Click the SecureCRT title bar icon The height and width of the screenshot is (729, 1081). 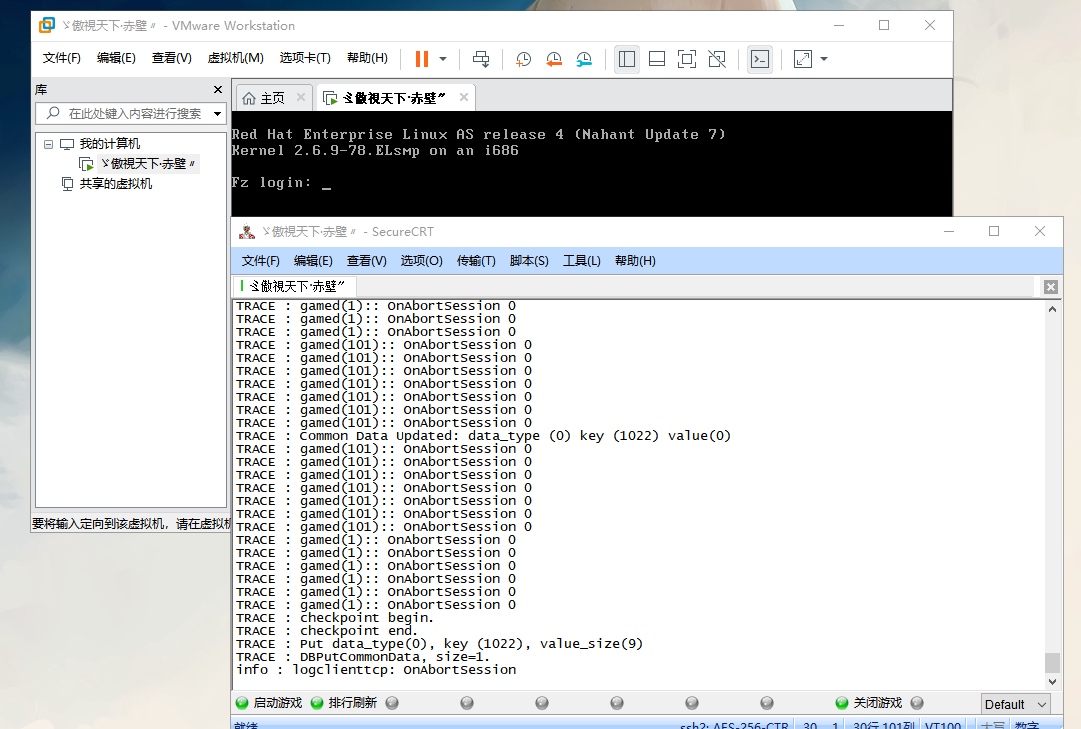click(247, 232)
